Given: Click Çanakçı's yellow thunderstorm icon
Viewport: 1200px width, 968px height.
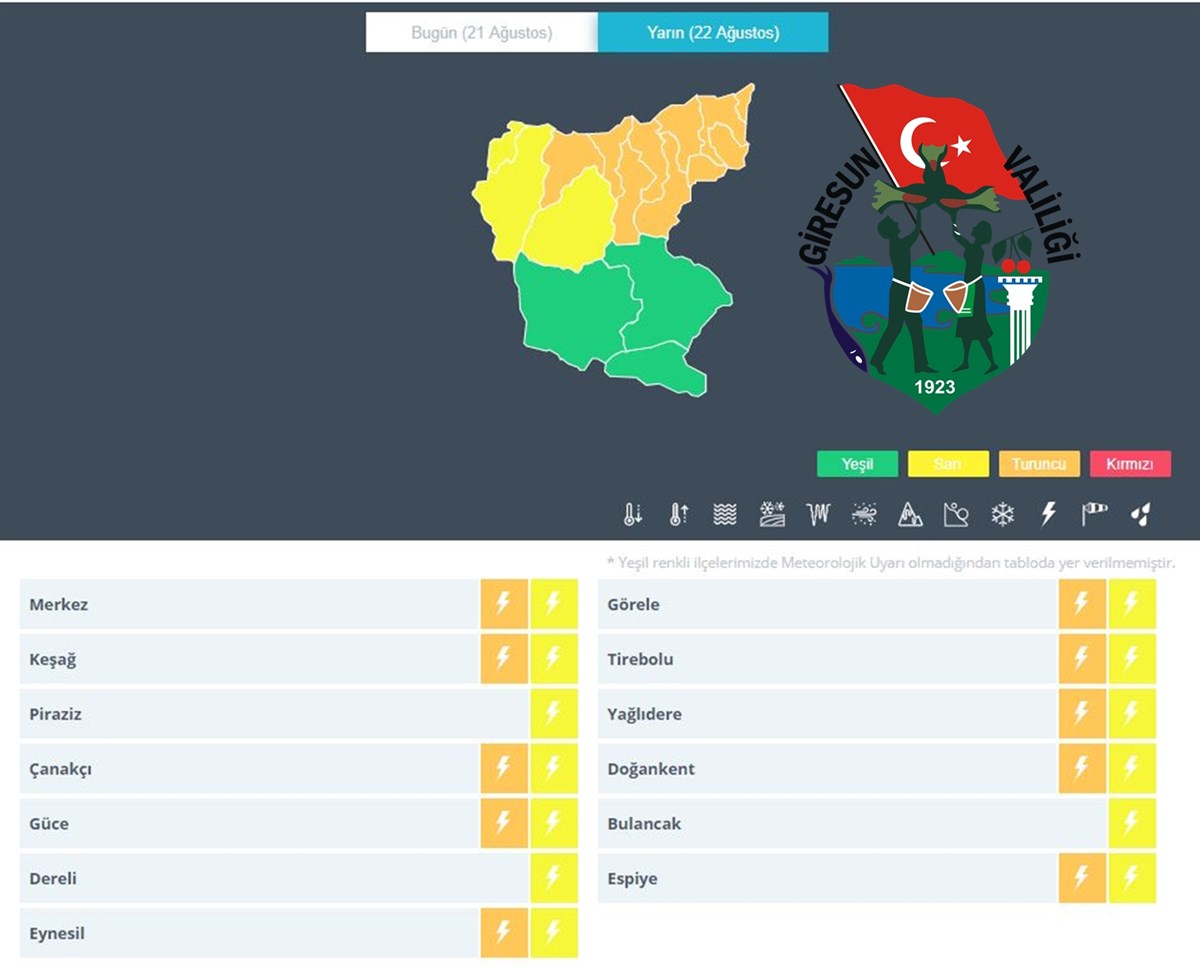Looking at the screenshot, I should pos(554,769).
